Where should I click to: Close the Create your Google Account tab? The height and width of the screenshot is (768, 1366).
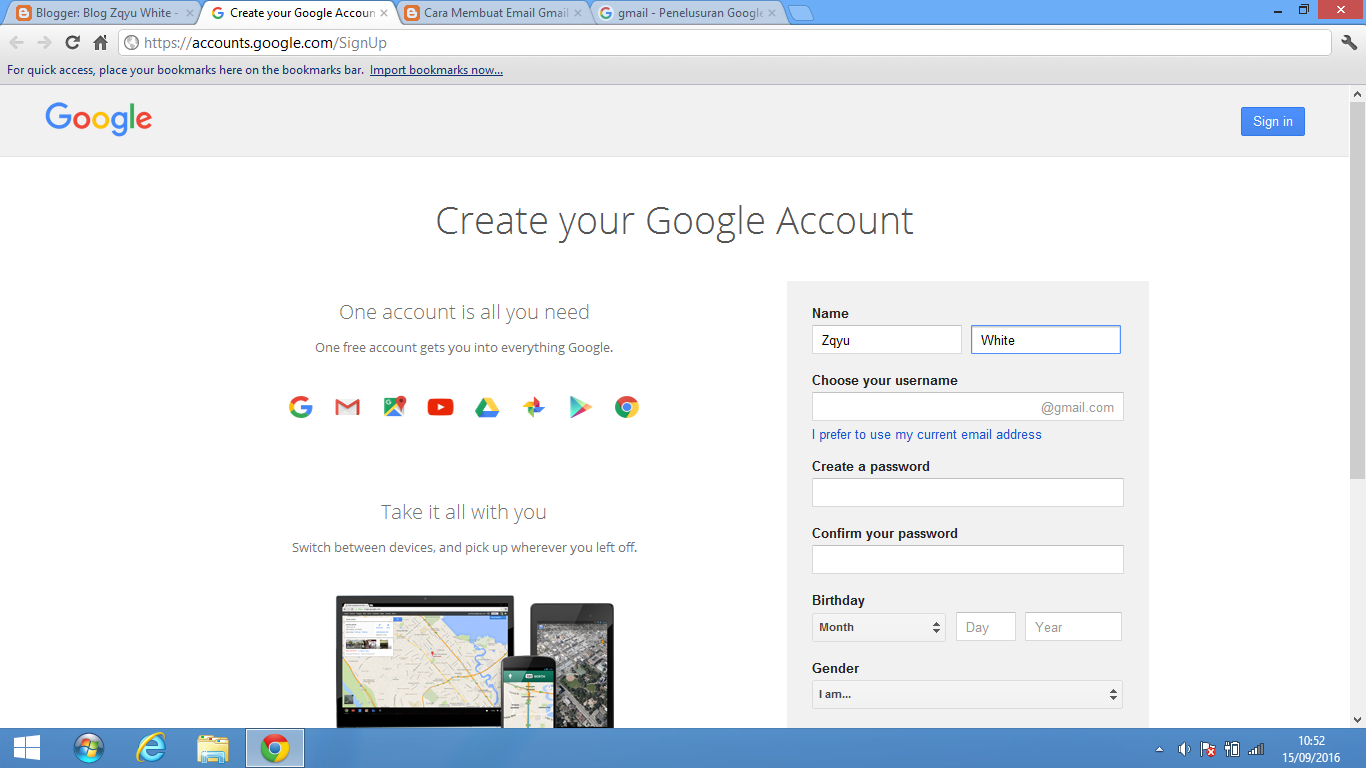[x=384, y=13]
